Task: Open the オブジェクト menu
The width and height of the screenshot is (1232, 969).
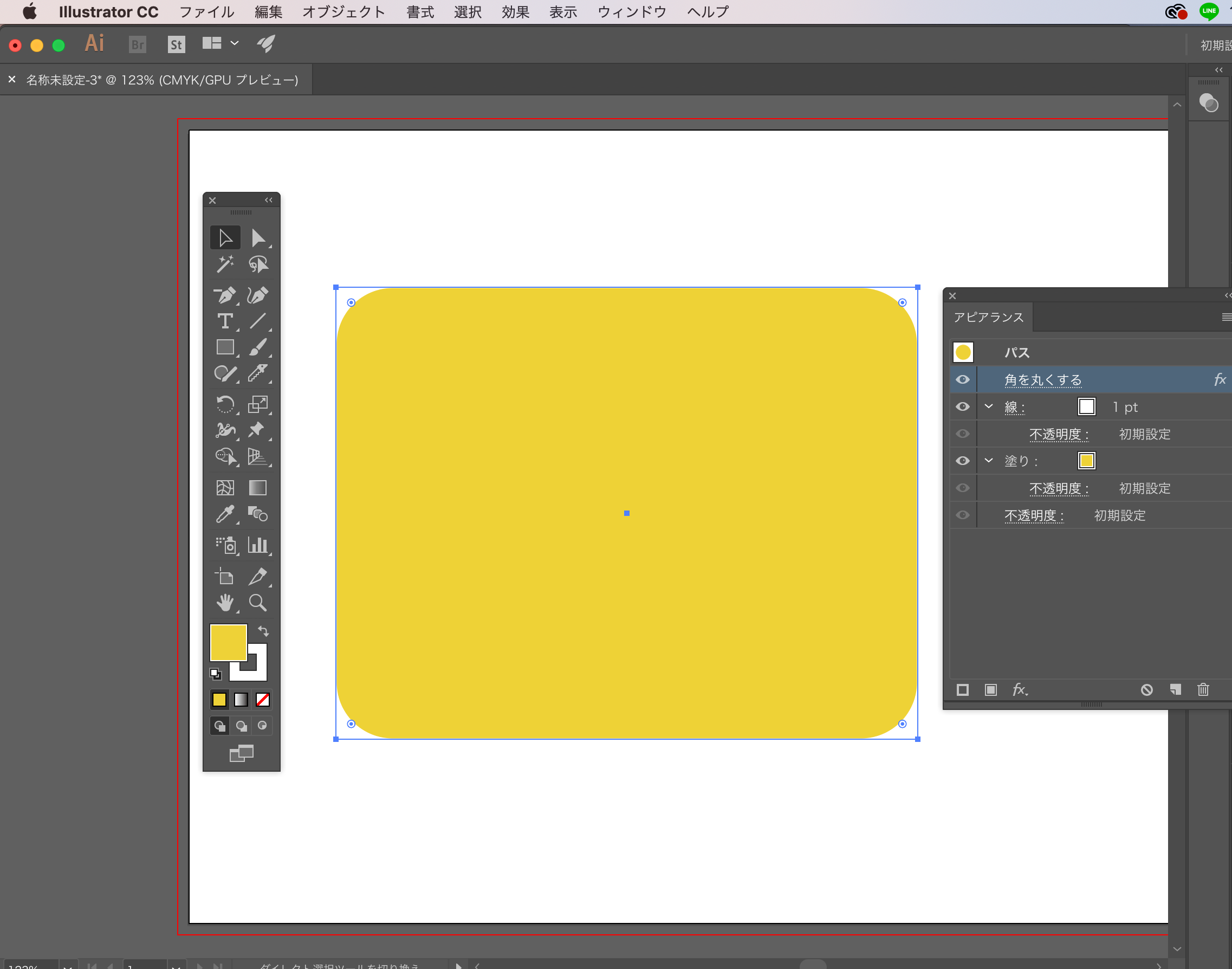Action: point(343,12)
